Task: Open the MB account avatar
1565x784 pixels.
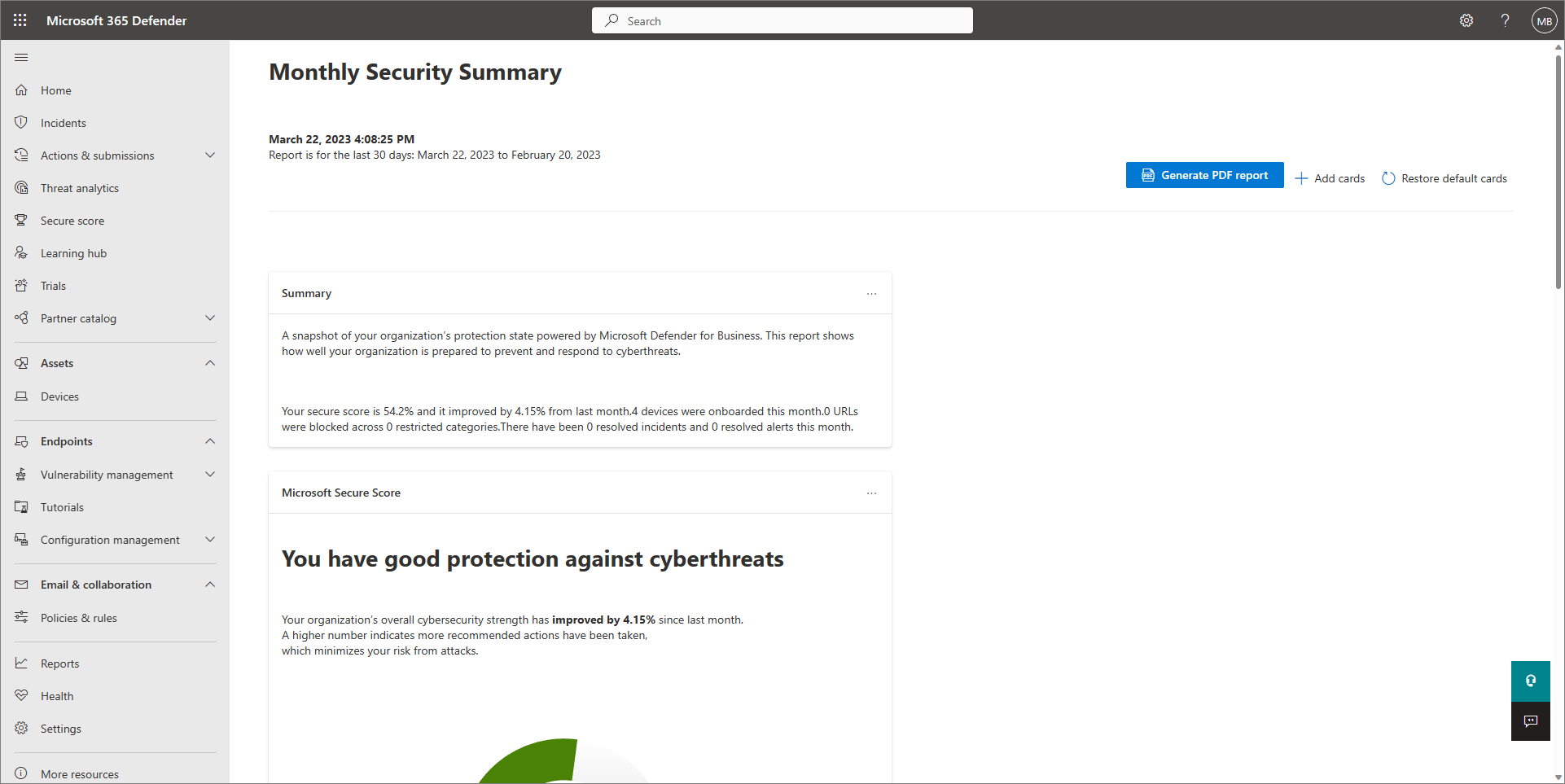Action: (1544, 21)
